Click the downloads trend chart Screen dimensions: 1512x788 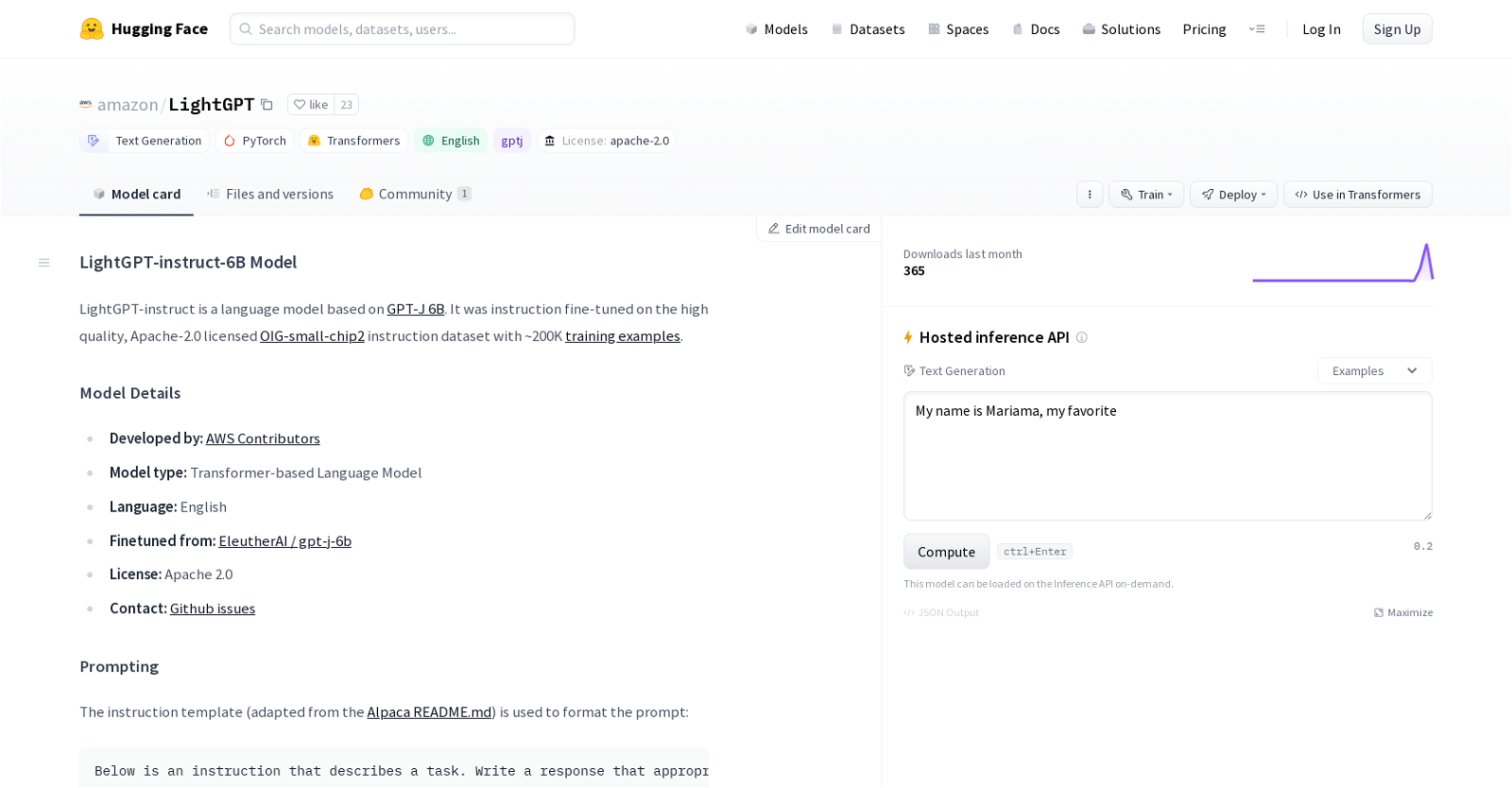[x=1343, y=263]
